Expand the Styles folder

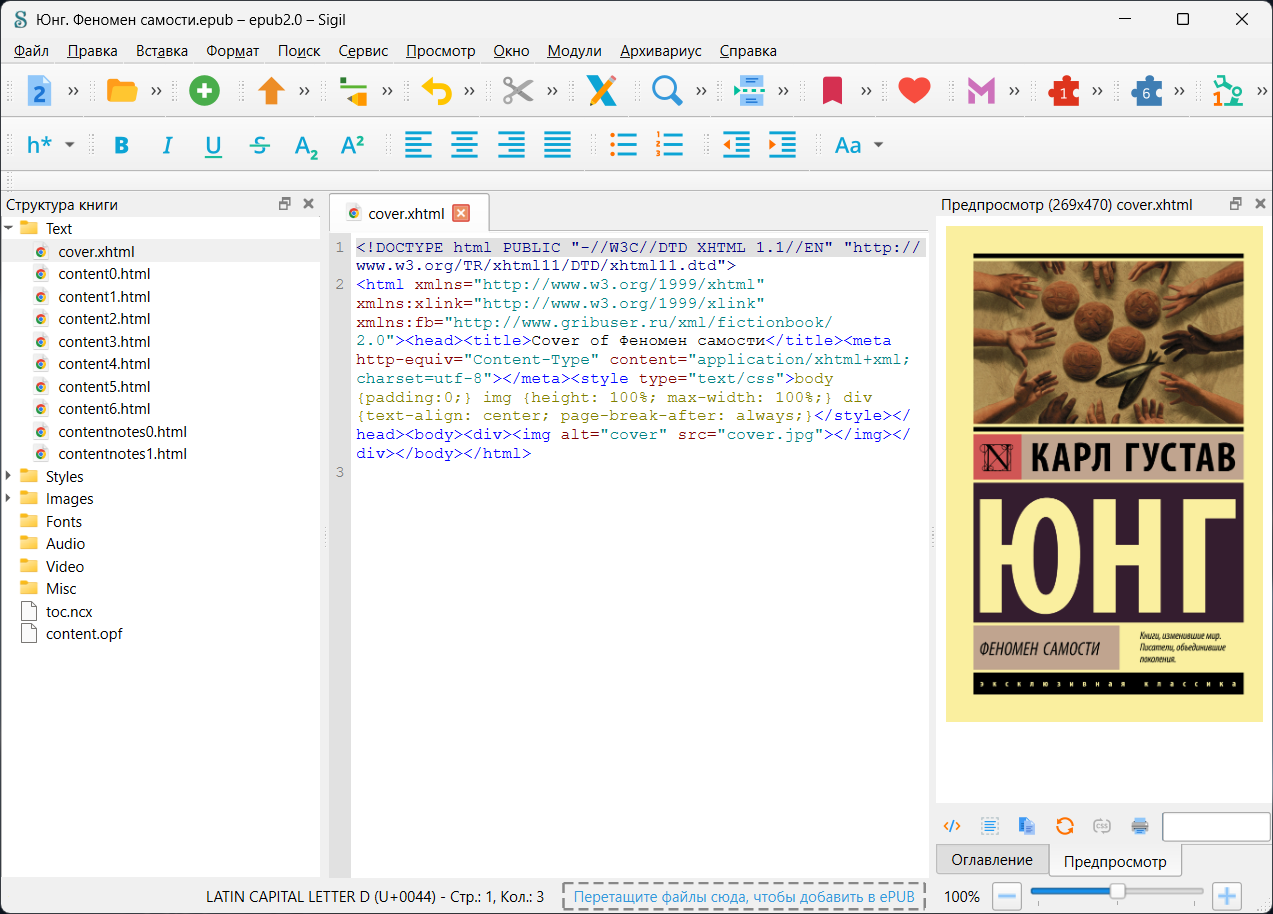[x=8, y=476]
